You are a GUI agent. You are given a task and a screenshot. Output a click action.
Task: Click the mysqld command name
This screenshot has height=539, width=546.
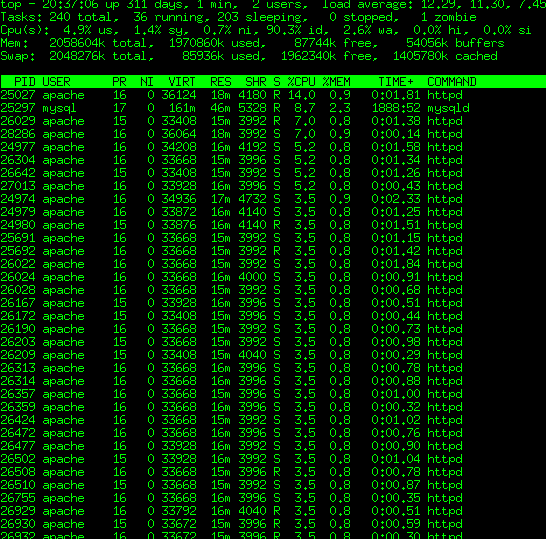click(x=448, y=108)
